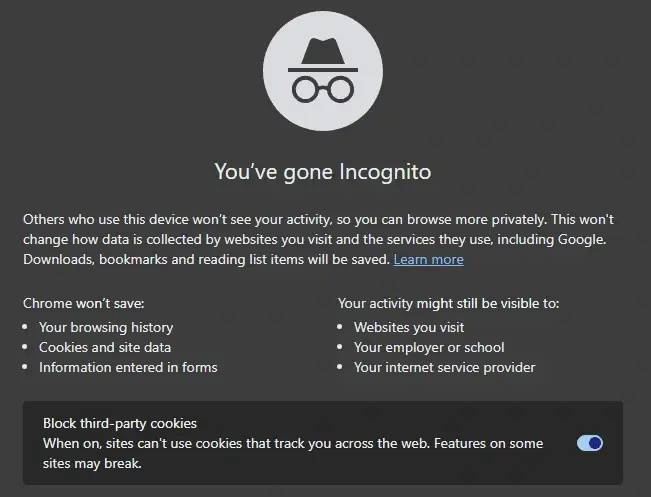The image size is (651, 497).
Task: Select the "Cookies and site data" bullet
Action: (x=105, y=347)
